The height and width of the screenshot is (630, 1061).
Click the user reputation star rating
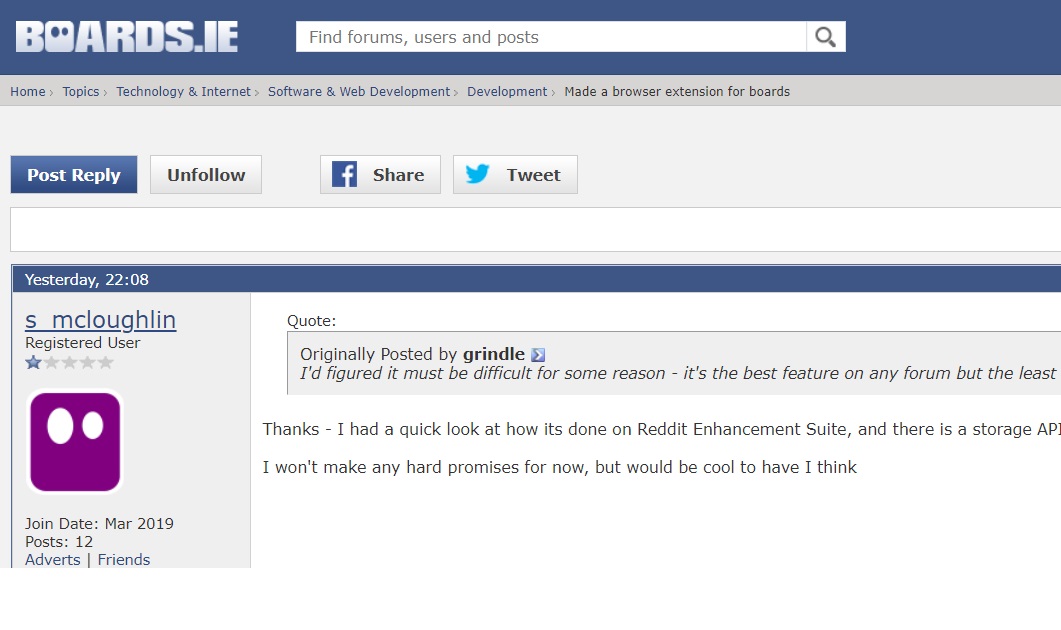69,363
